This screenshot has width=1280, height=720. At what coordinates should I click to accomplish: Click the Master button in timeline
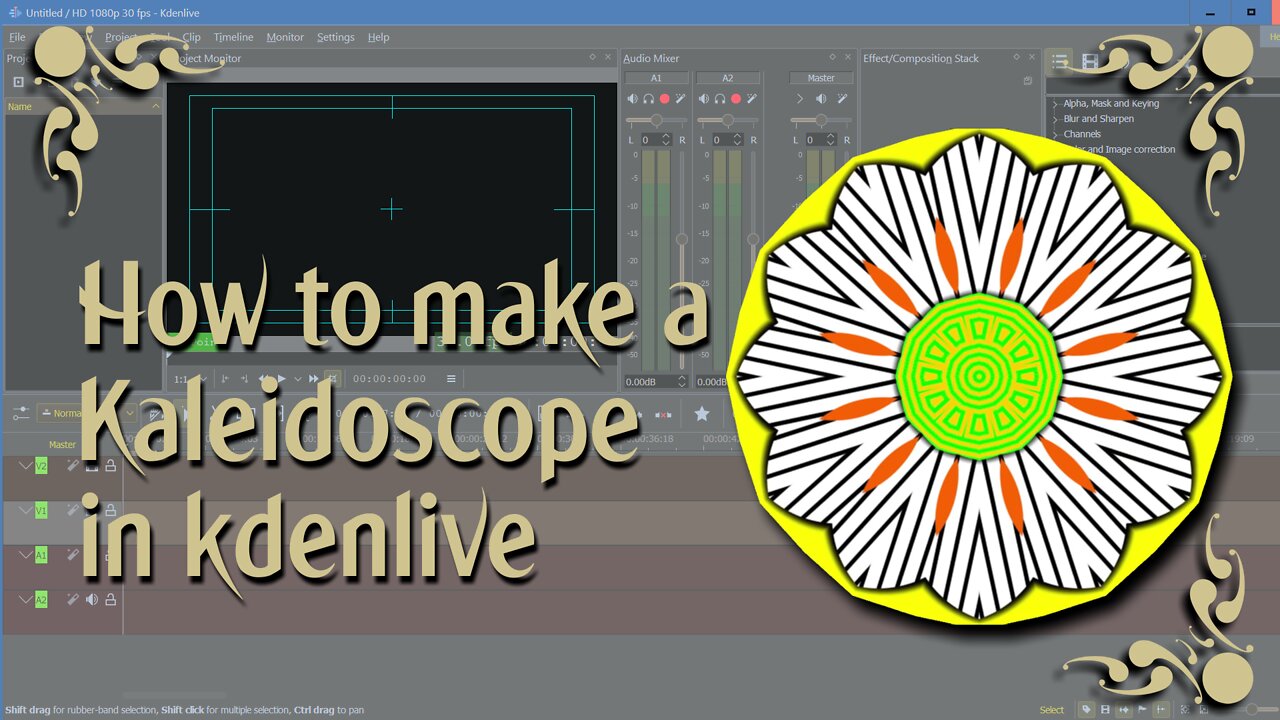point(62,445)
